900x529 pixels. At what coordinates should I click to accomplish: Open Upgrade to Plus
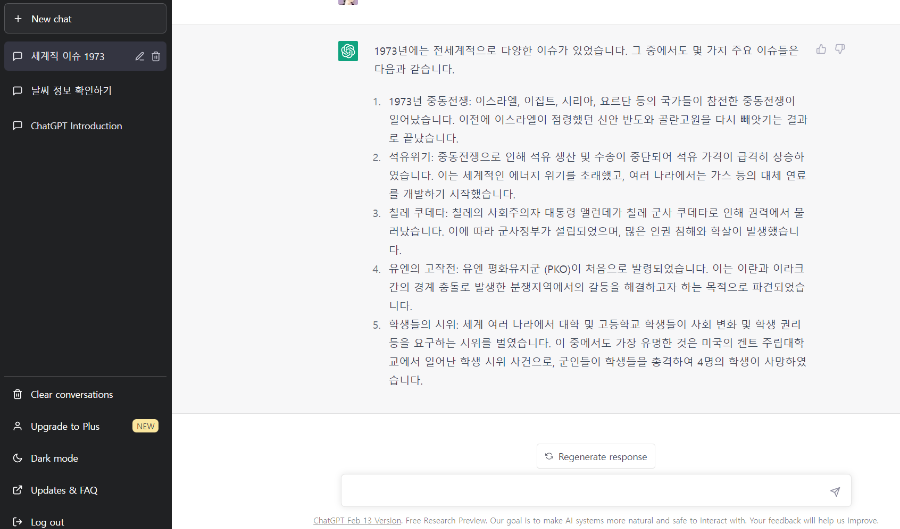(85, 426)
